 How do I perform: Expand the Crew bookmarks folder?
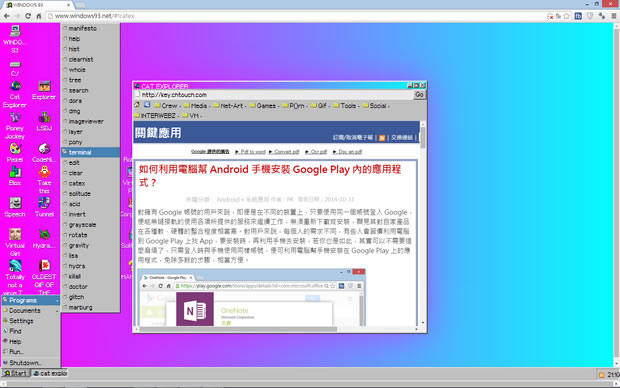(167, 106)
